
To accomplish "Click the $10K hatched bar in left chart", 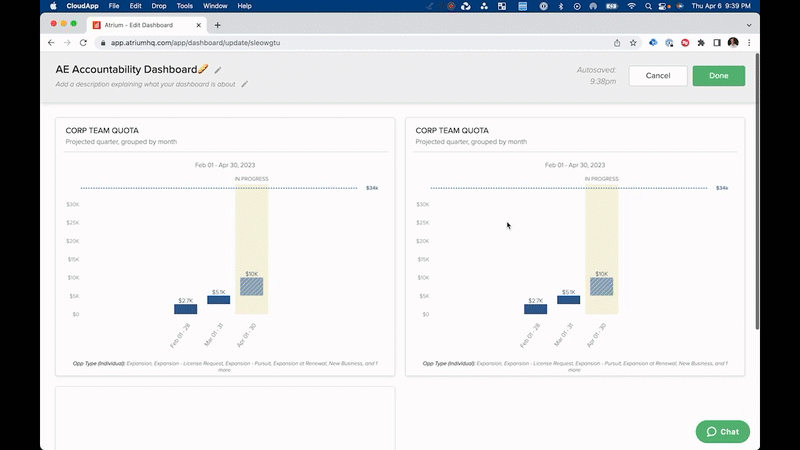I will coord(252,287).
